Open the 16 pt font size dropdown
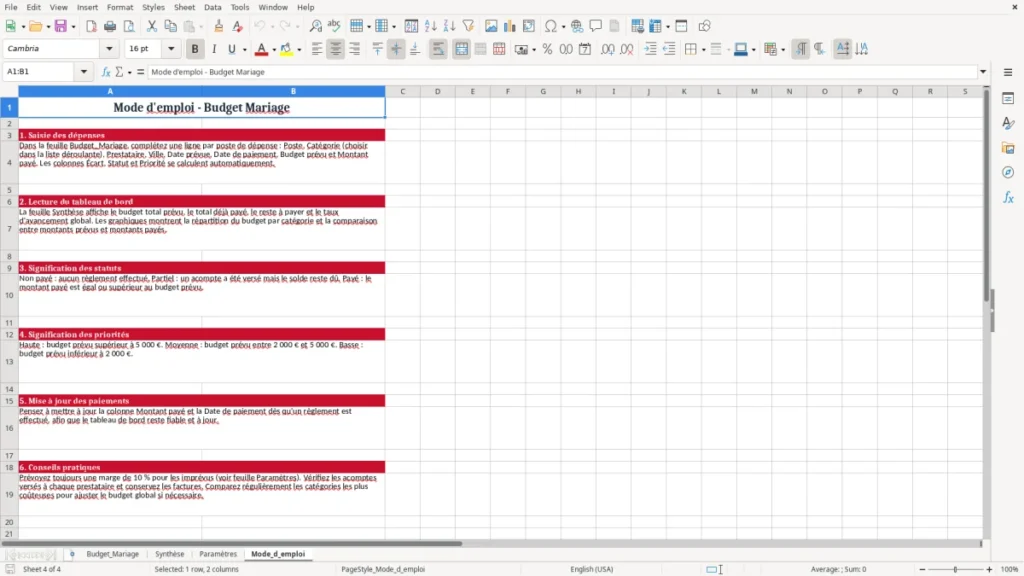Image resolution: width=1024 pixels, height=576 pixels. pyautogui.click(x=171, y=49)
